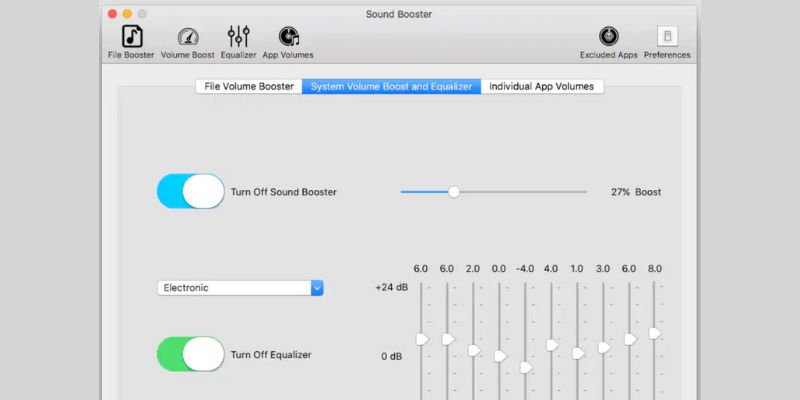The image size is (800, 400).
Task: Open the Preferences toolbar icon
Action: point(666,37)
